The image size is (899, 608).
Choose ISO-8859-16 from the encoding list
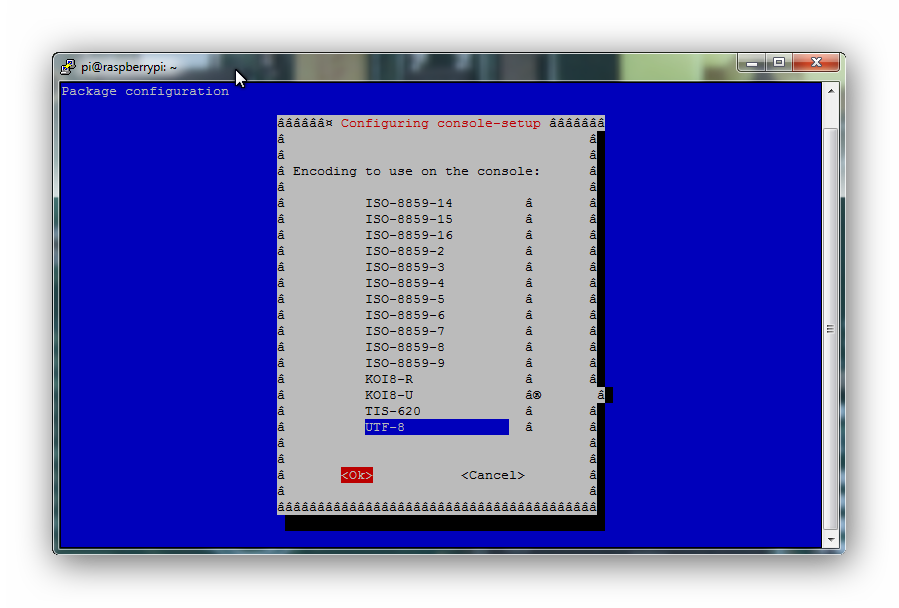(x=408, y=235)
